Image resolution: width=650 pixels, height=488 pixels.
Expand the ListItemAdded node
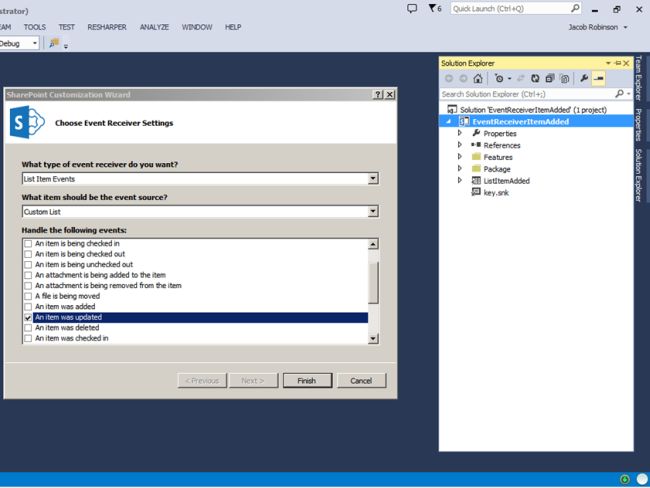click(459, 180)
